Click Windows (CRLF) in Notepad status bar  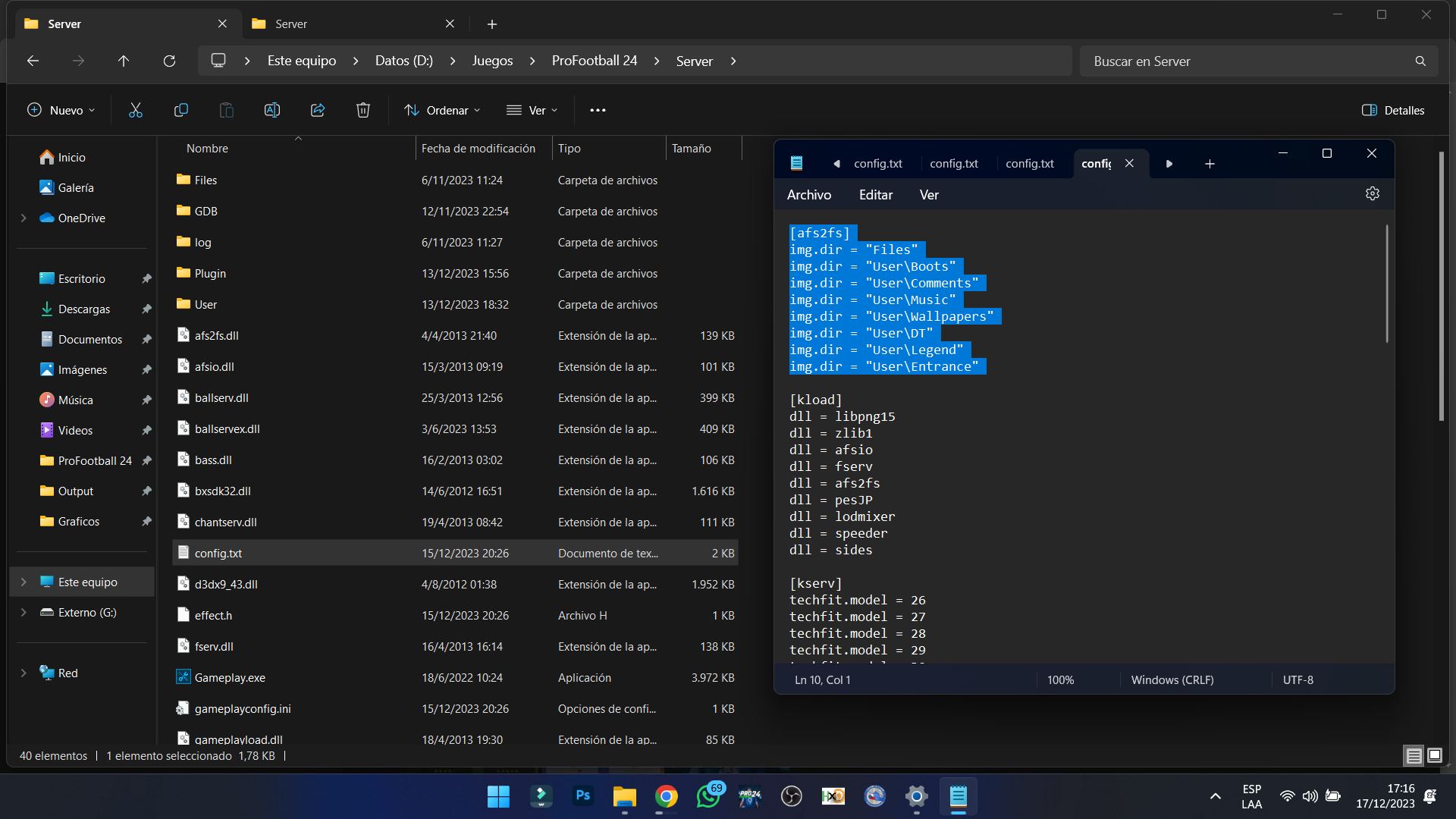[x=1172, y=680]
